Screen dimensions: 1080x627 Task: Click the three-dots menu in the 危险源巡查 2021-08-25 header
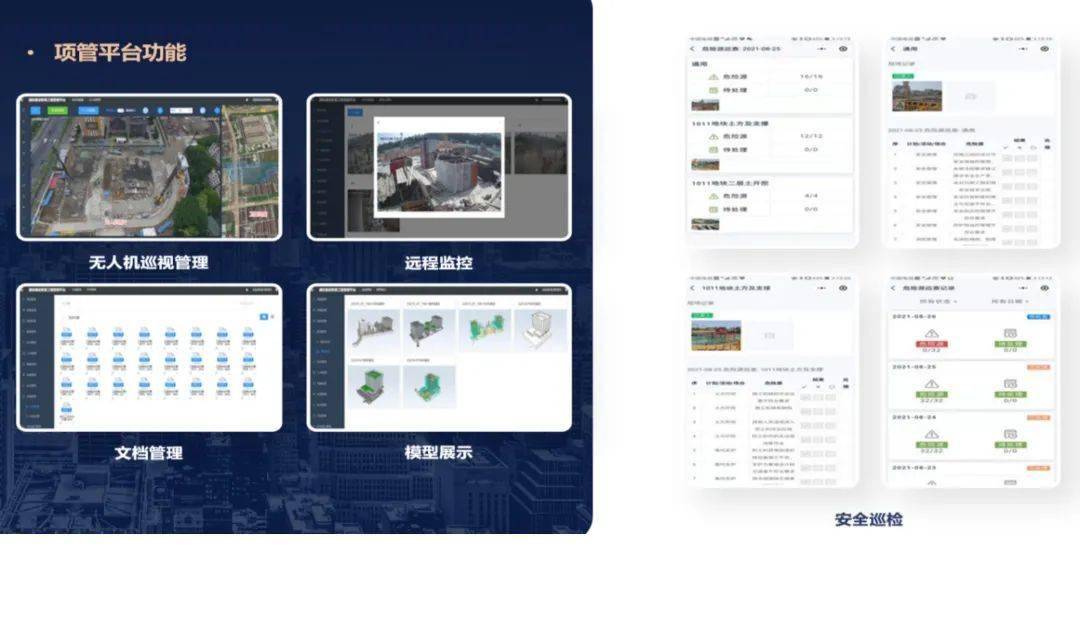click(822, 48)
